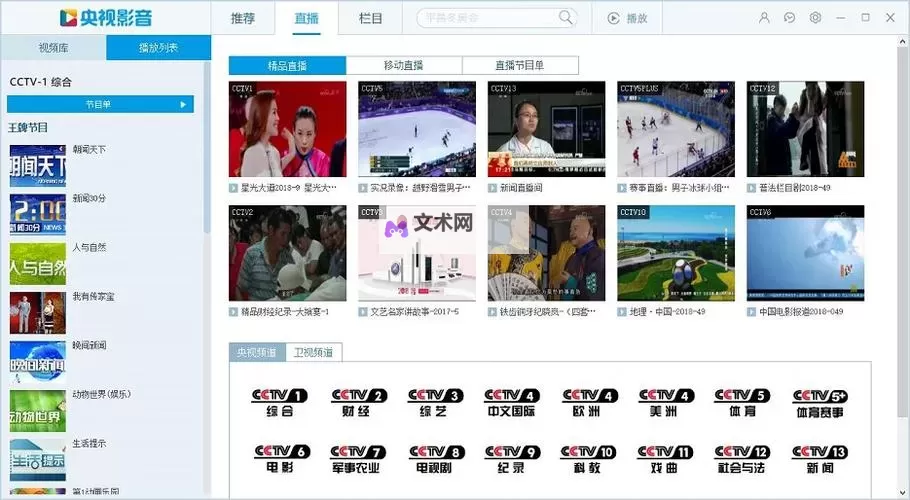Screen dimensions: 910x500
Task: Play the CCTV1 星光大道 live thumbnail
Action: pyautogui.click(x=287, y=129)
